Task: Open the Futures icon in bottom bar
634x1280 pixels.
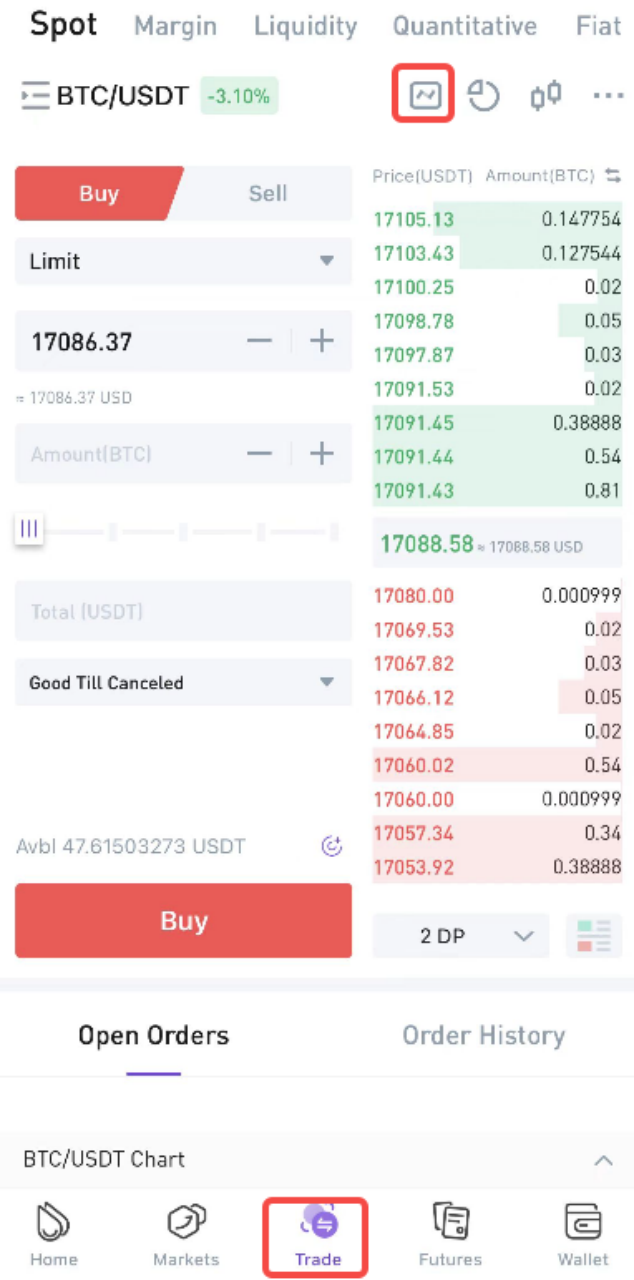Action: click(450, 1234)
